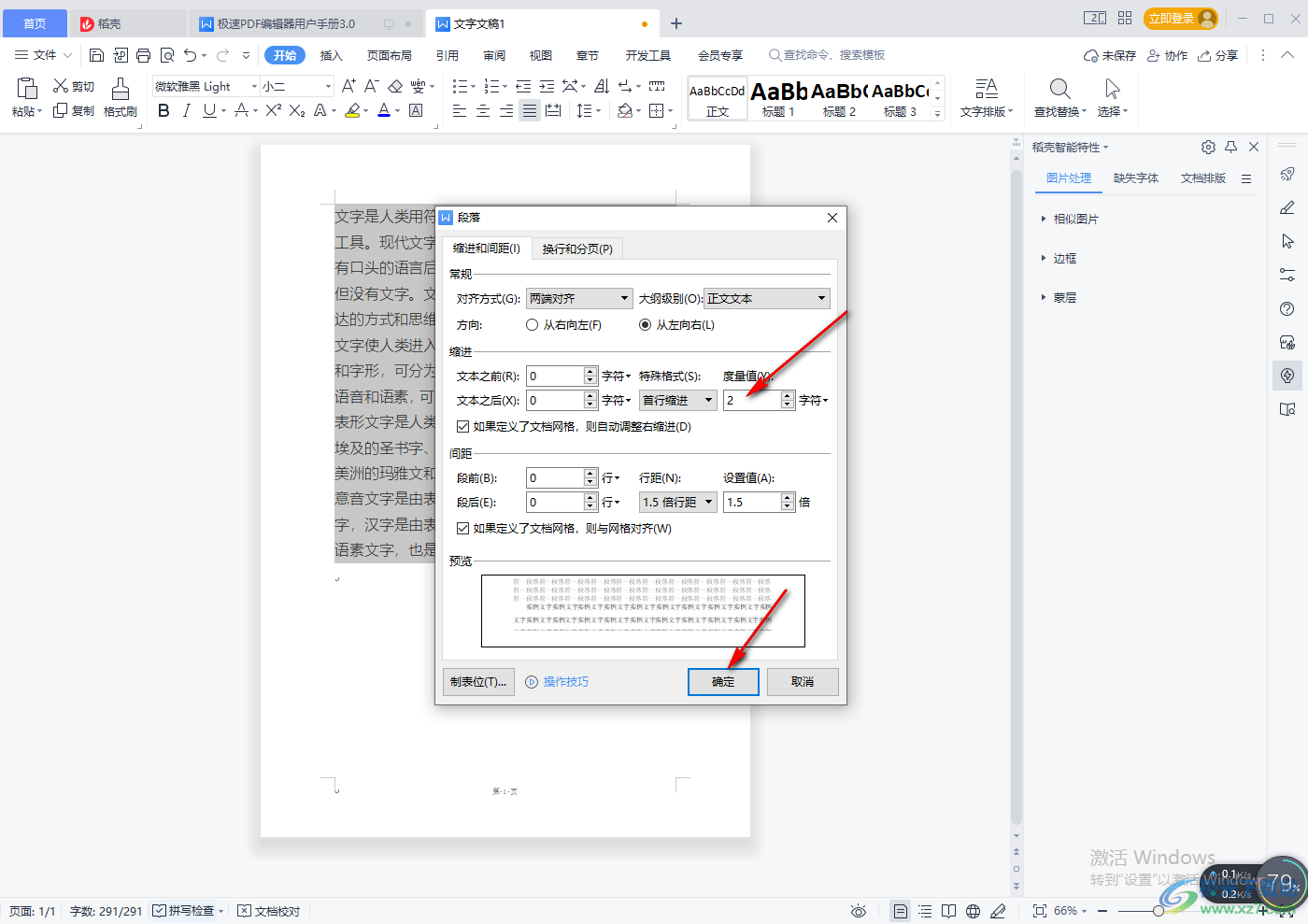The image size is (1308, 924).
Task: Click the help question mark icon in right sidebar
Action: pyautogui.click(x=1287, y=308)
